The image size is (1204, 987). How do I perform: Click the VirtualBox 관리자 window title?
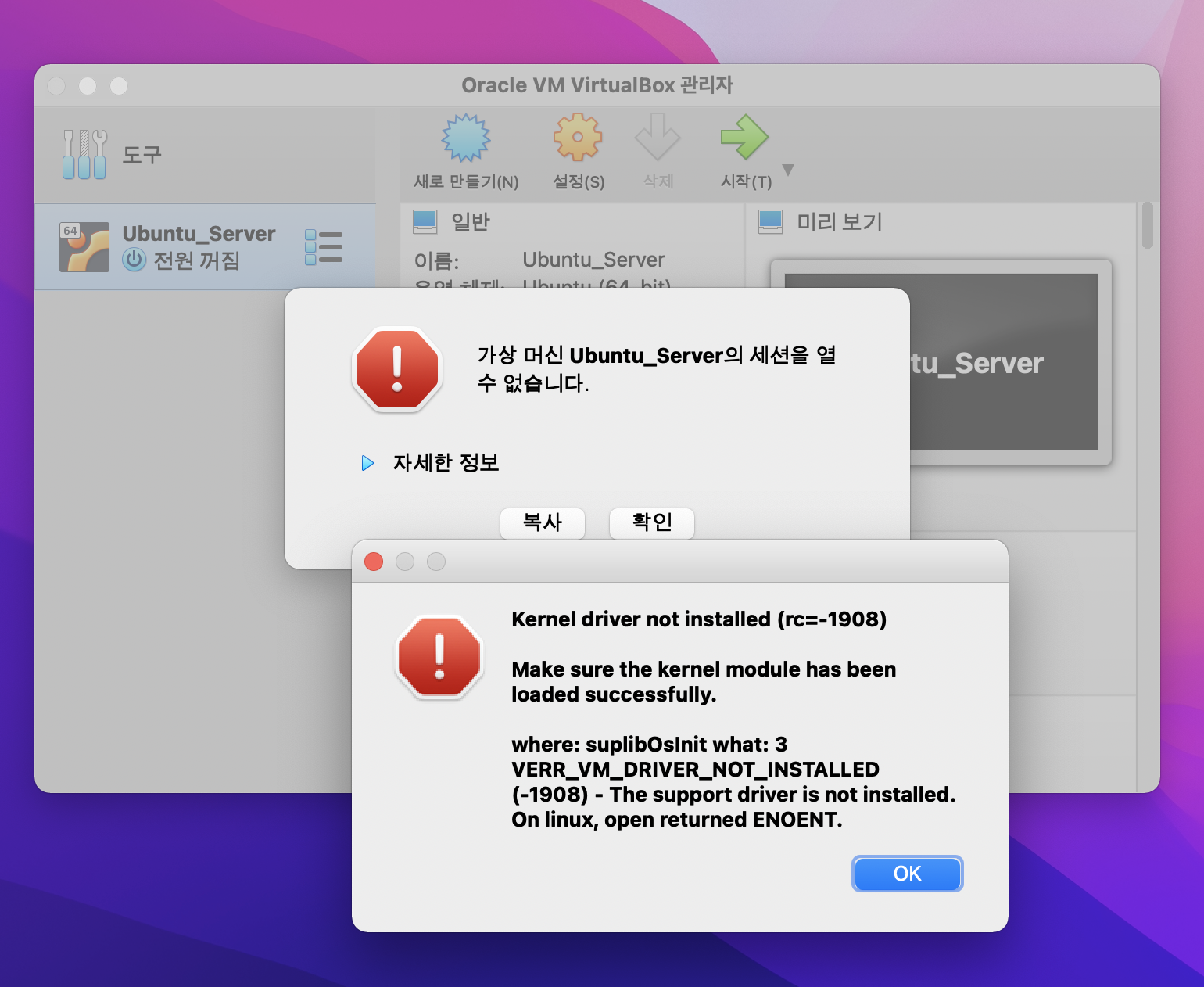click(597, 85)
